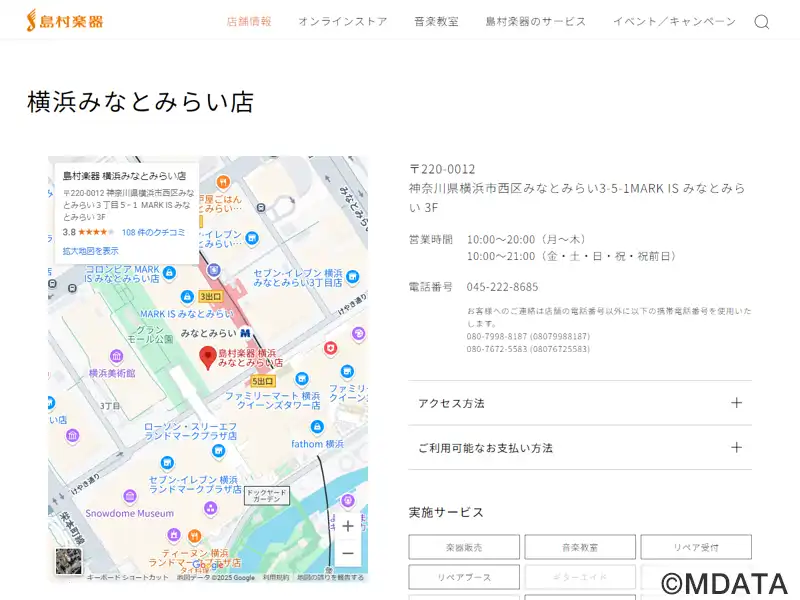Click the shopping pin above fathom 横浜

point(317,427)
